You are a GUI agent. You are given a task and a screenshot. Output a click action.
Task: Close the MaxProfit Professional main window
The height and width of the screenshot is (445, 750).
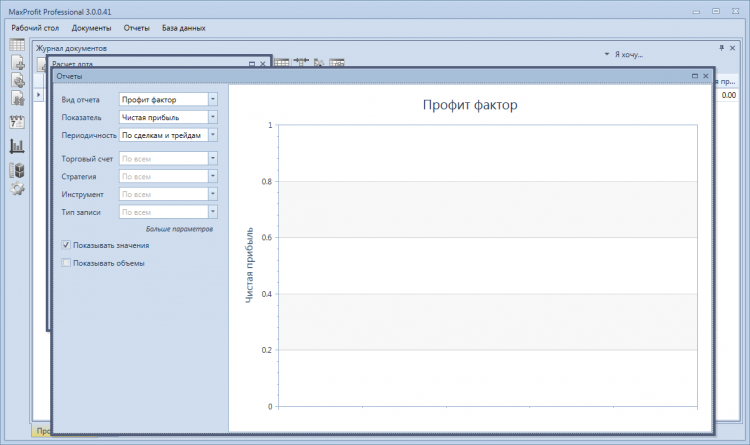point(735,11)
